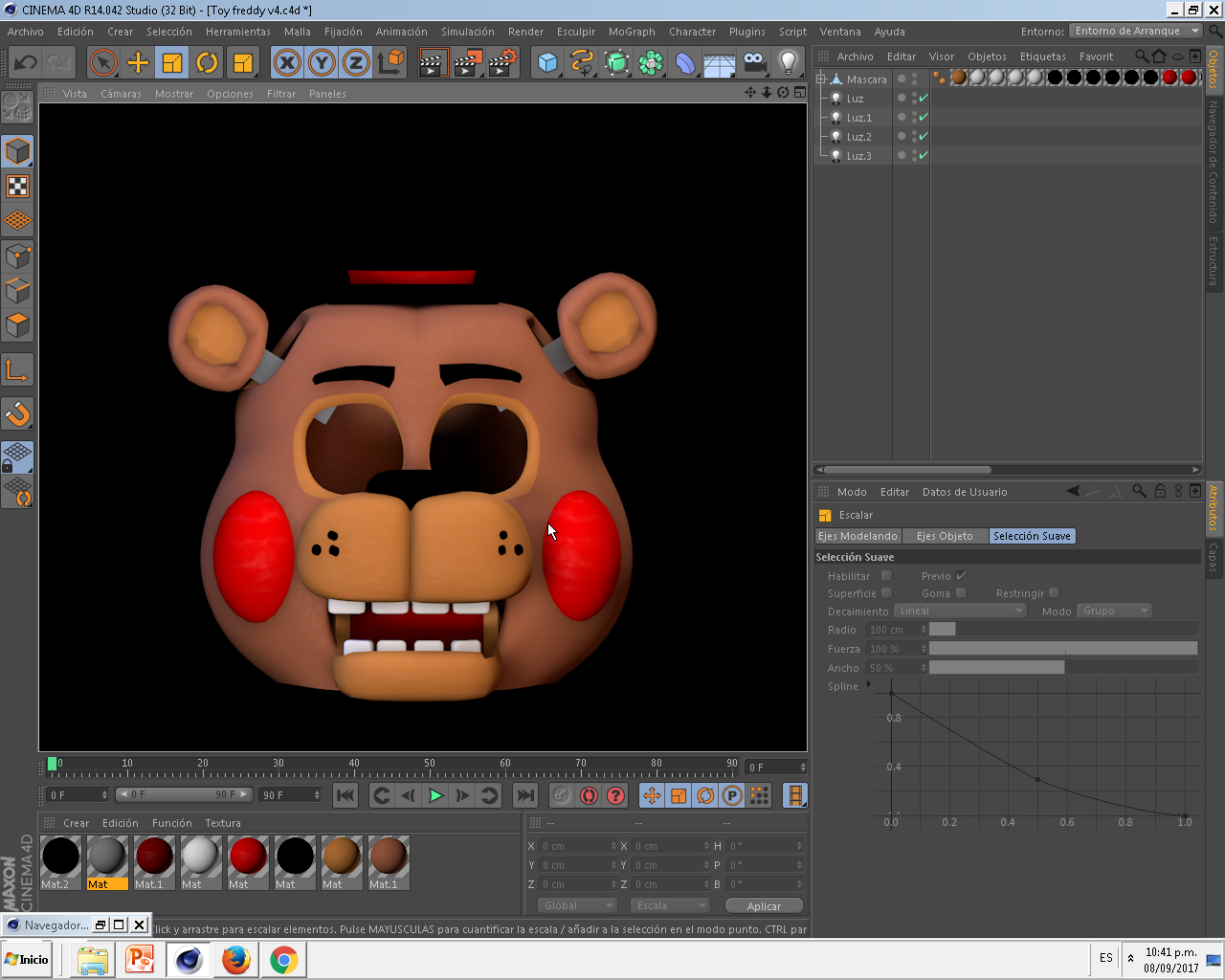Open Render to Picture Viewer

[468, 63]
